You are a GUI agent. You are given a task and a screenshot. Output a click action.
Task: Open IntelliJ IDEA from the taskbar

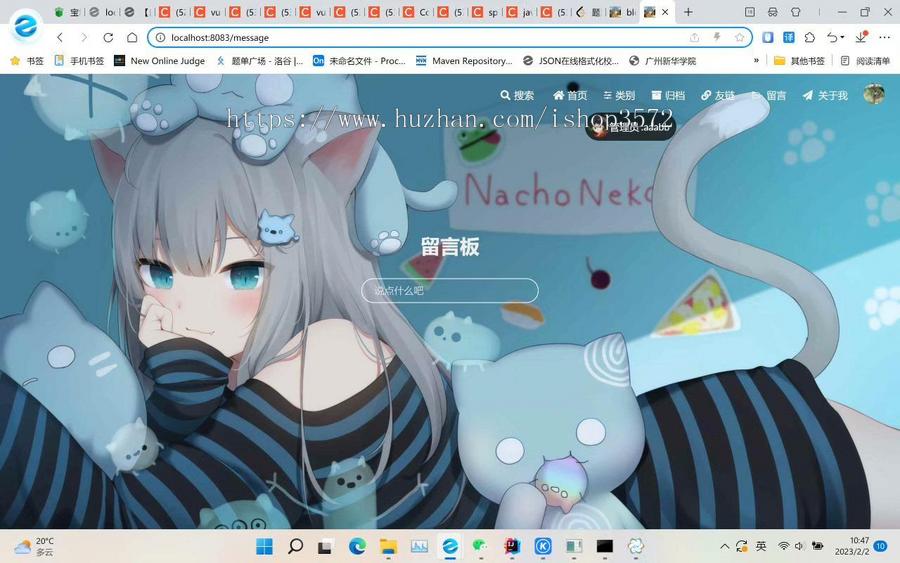point(511,546)
